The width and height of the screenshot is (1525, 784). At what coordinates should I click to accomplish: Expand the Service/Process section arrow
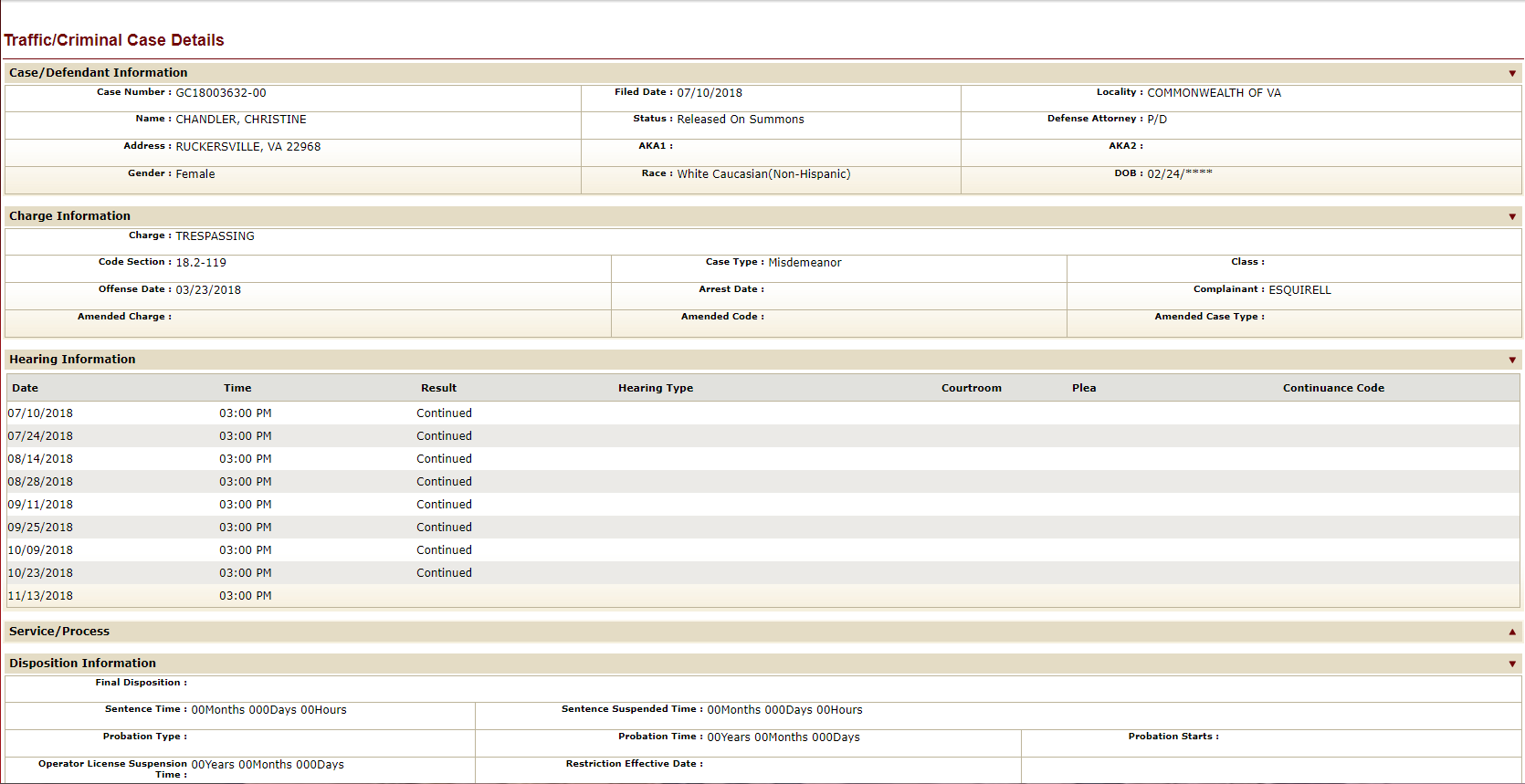pos(1512,632)
